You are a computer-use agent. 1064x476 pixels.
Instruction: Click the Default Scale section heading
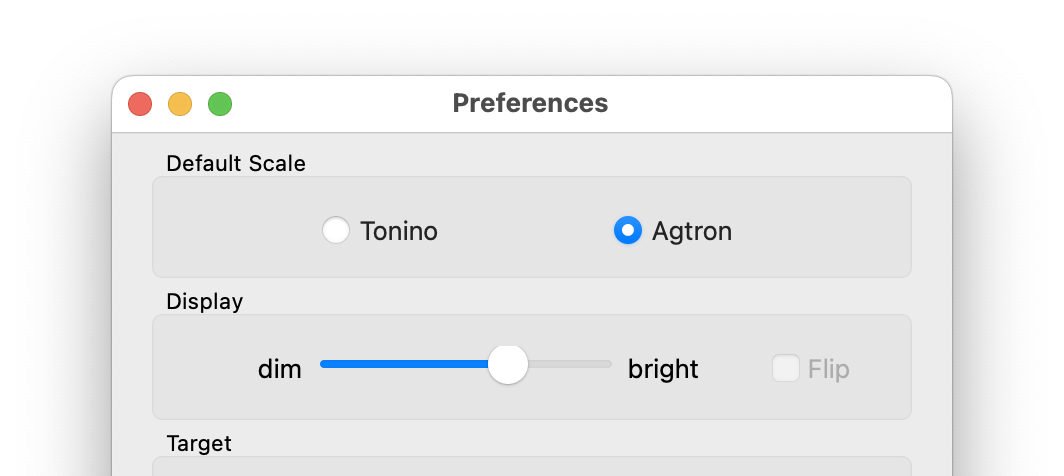click(x=236, y=164)
